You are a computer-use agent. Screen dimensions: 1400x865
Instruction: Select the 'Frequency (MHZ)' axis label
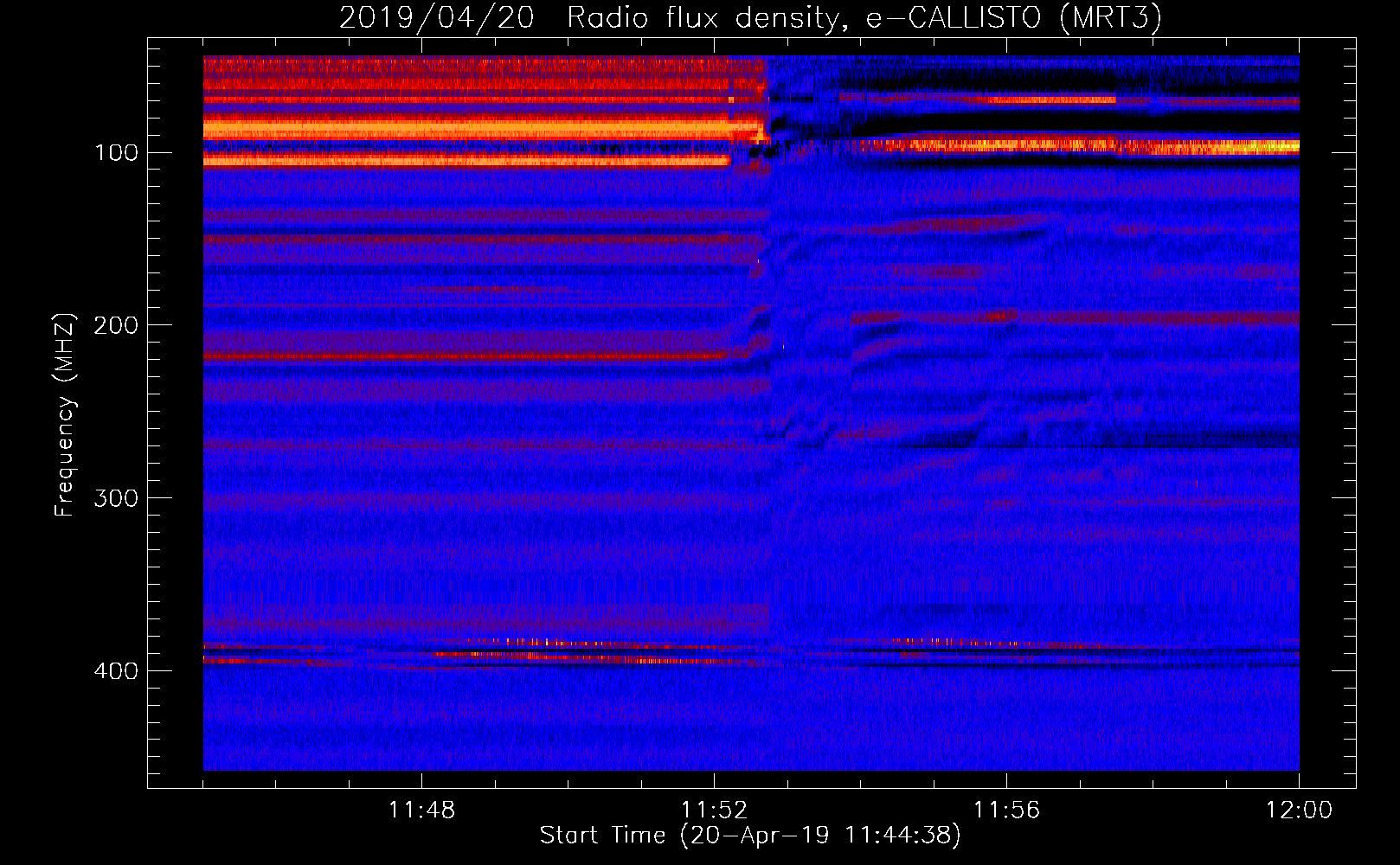click(x=65, y=414)
